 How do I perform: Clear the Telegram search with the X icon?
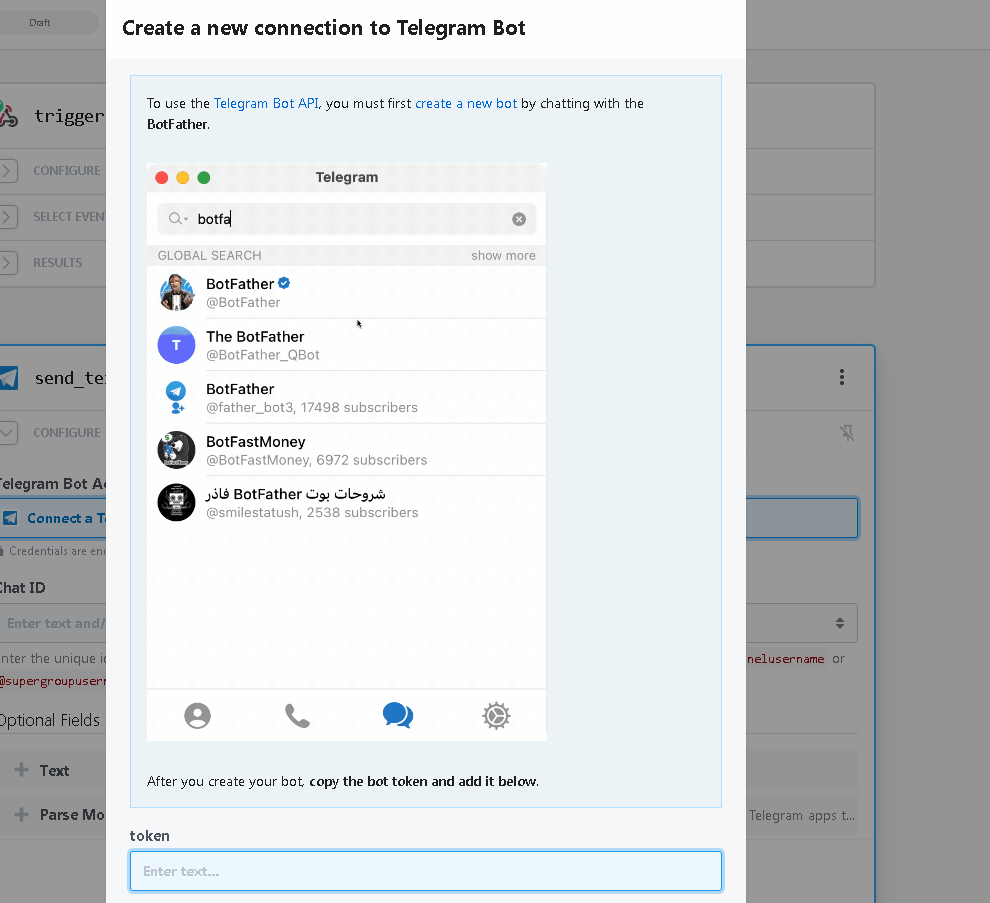click(519, 219)
